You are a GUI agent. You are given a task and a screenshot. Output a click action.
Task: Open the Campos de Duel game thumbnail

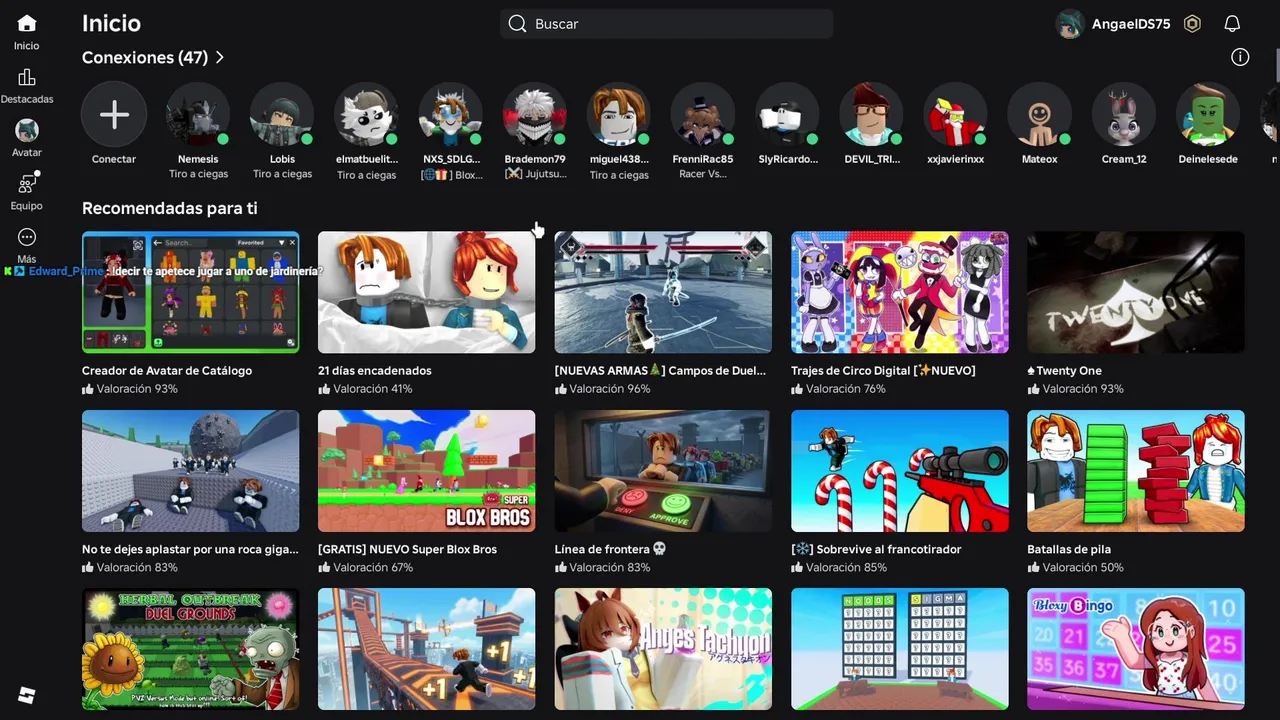tap(663, 292)
